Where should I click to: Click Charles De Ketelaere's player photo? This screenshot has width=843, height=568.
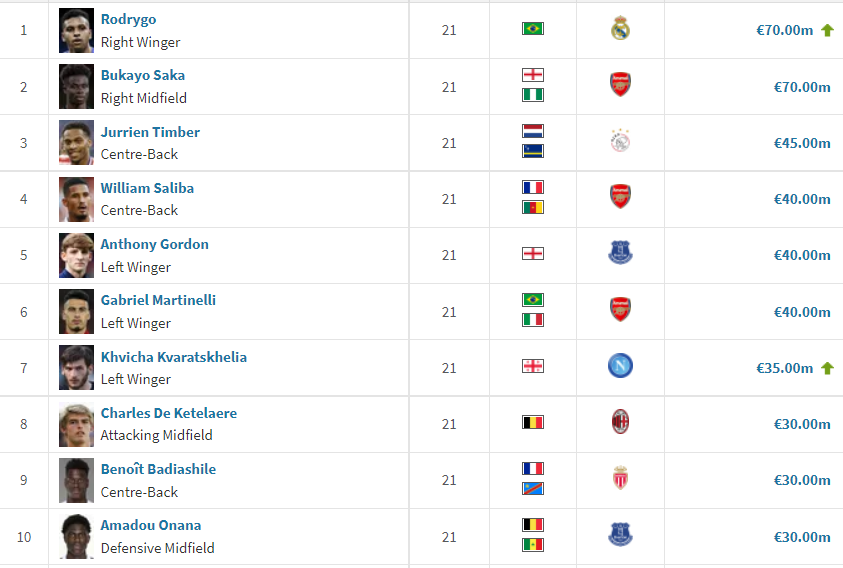(76, 424)
